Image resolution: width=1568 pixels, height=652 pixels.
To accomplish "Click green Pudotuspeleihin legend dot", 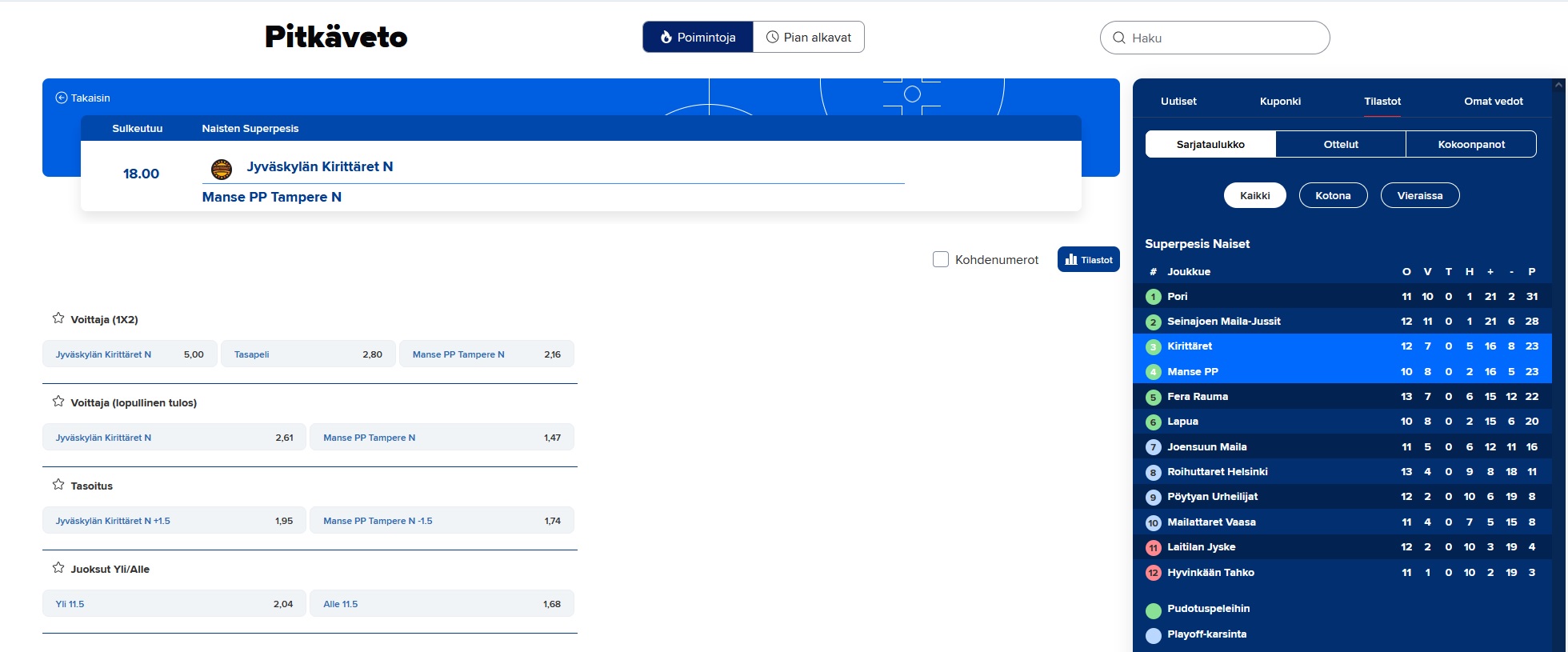I will (x=1153, y=611).
